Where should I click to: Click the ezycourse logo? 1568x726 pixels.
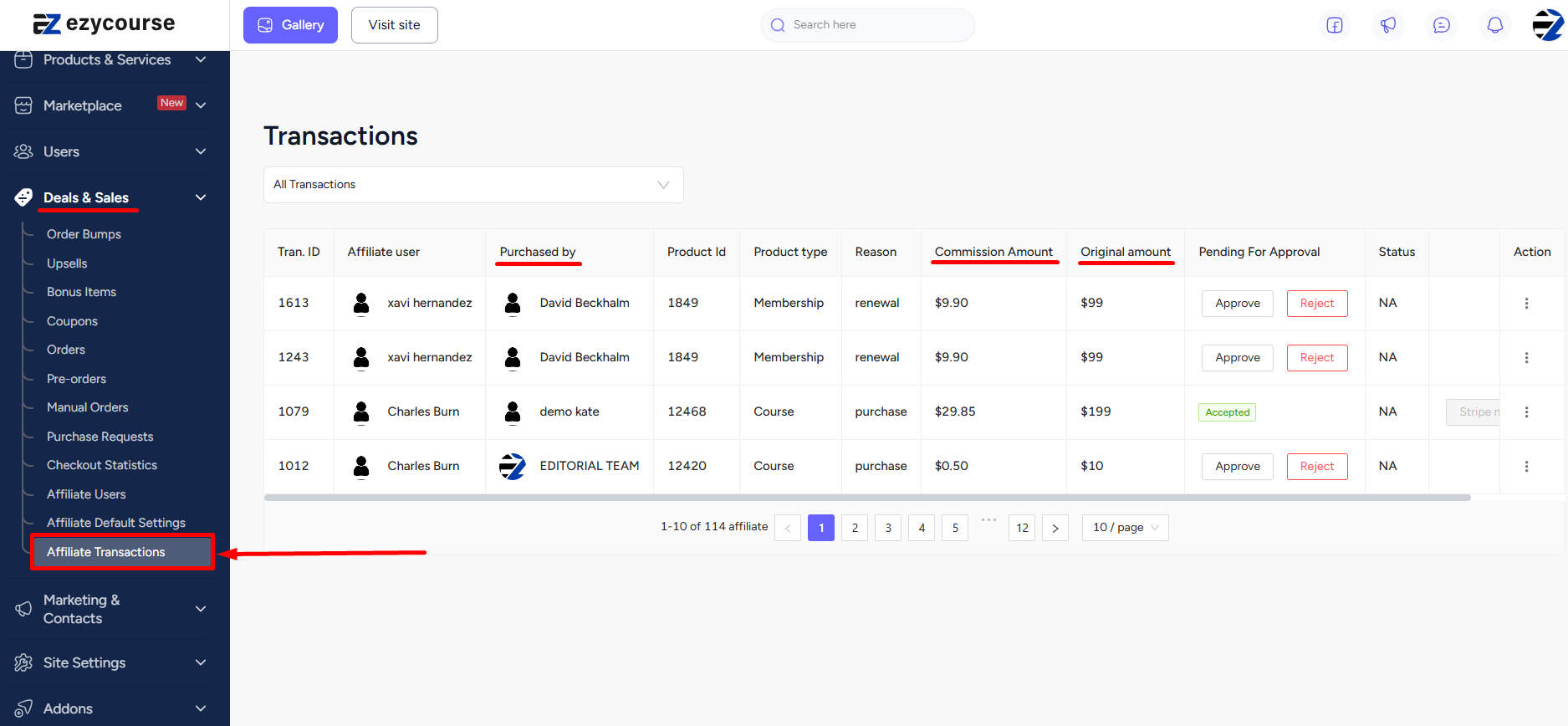click(x=104, y=23)
